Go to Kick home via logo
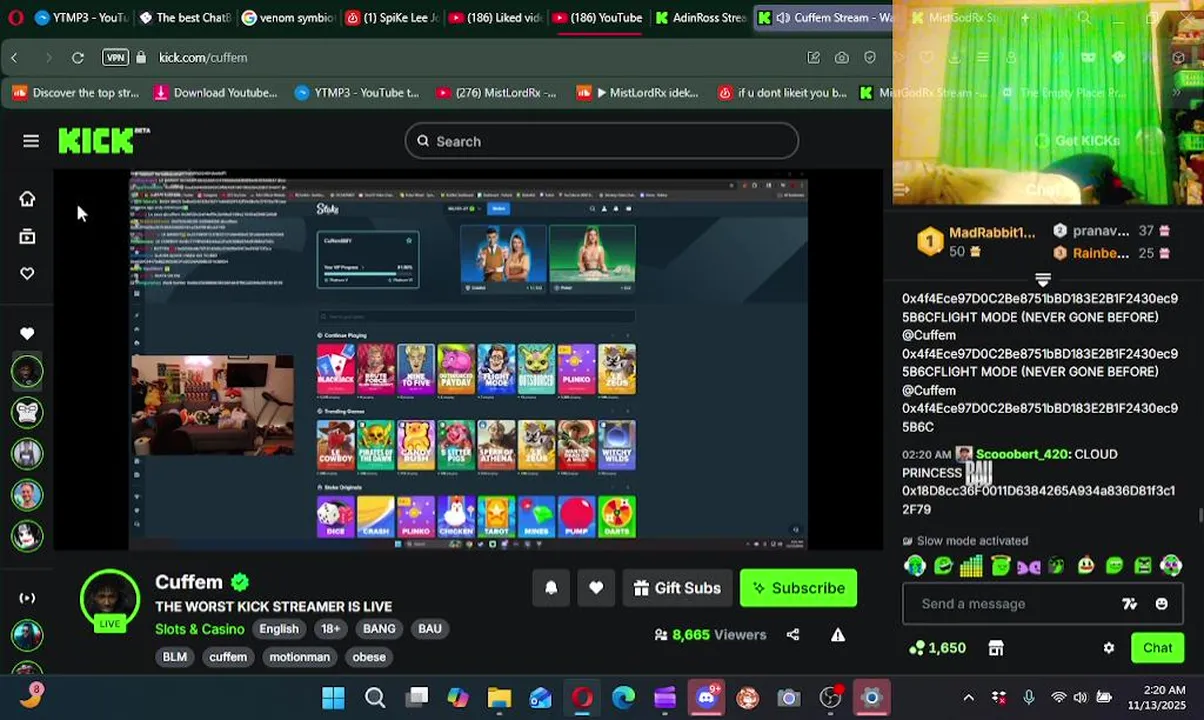This screenshot has width=1204, height=720. coord(103,141)
